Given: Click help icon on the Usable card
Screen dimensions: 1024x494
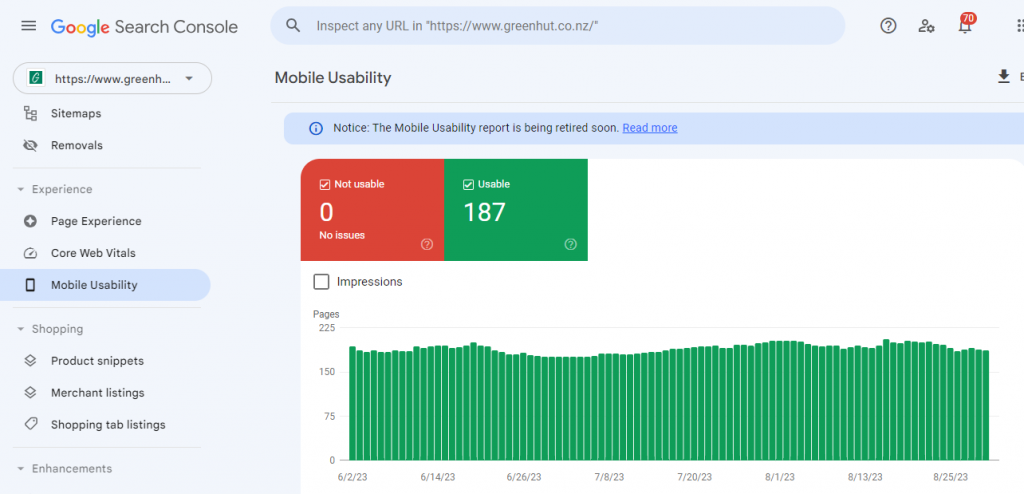Looking at the screenshot, I should coord(571,244).
